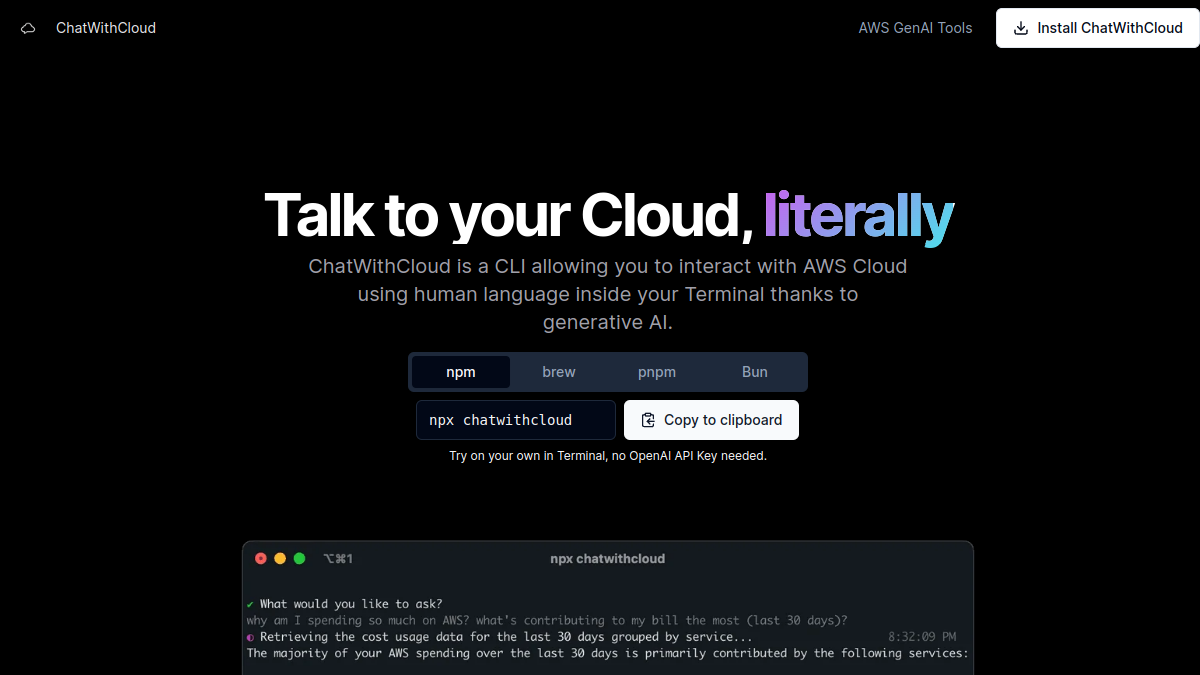Click the 'Talk to your Cloud, literally' heading

pyautogui.click(x=609, y=215)
